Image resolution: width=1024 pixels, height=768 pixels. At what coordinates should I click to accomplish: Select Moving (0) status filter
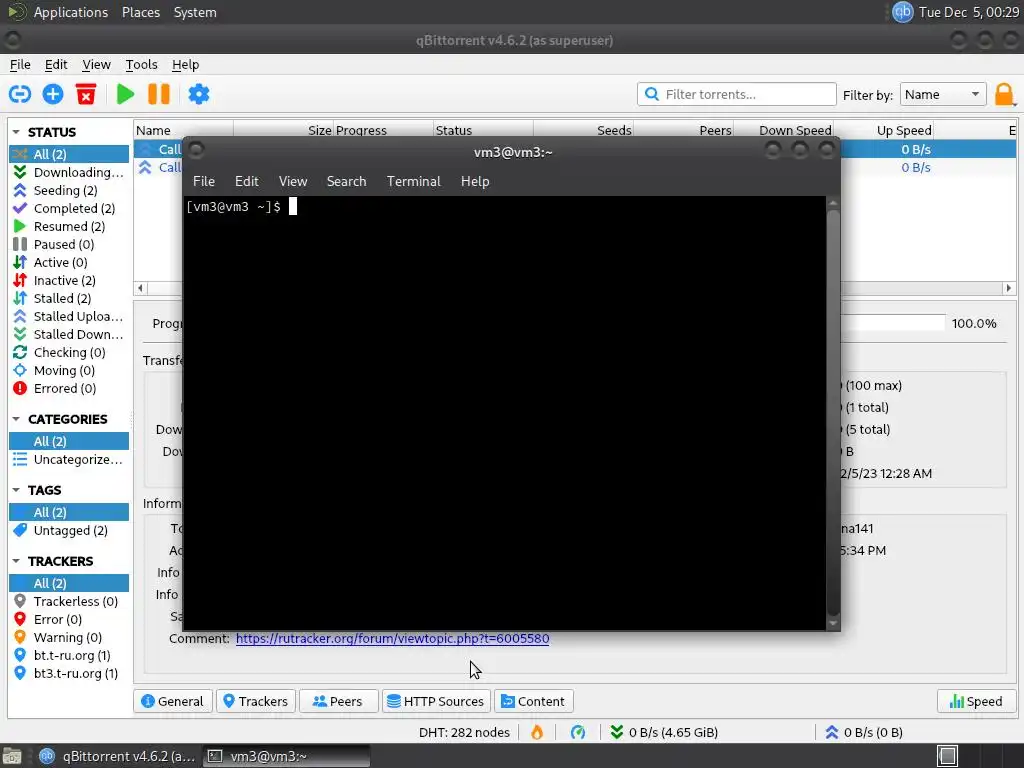pos(69,370)
